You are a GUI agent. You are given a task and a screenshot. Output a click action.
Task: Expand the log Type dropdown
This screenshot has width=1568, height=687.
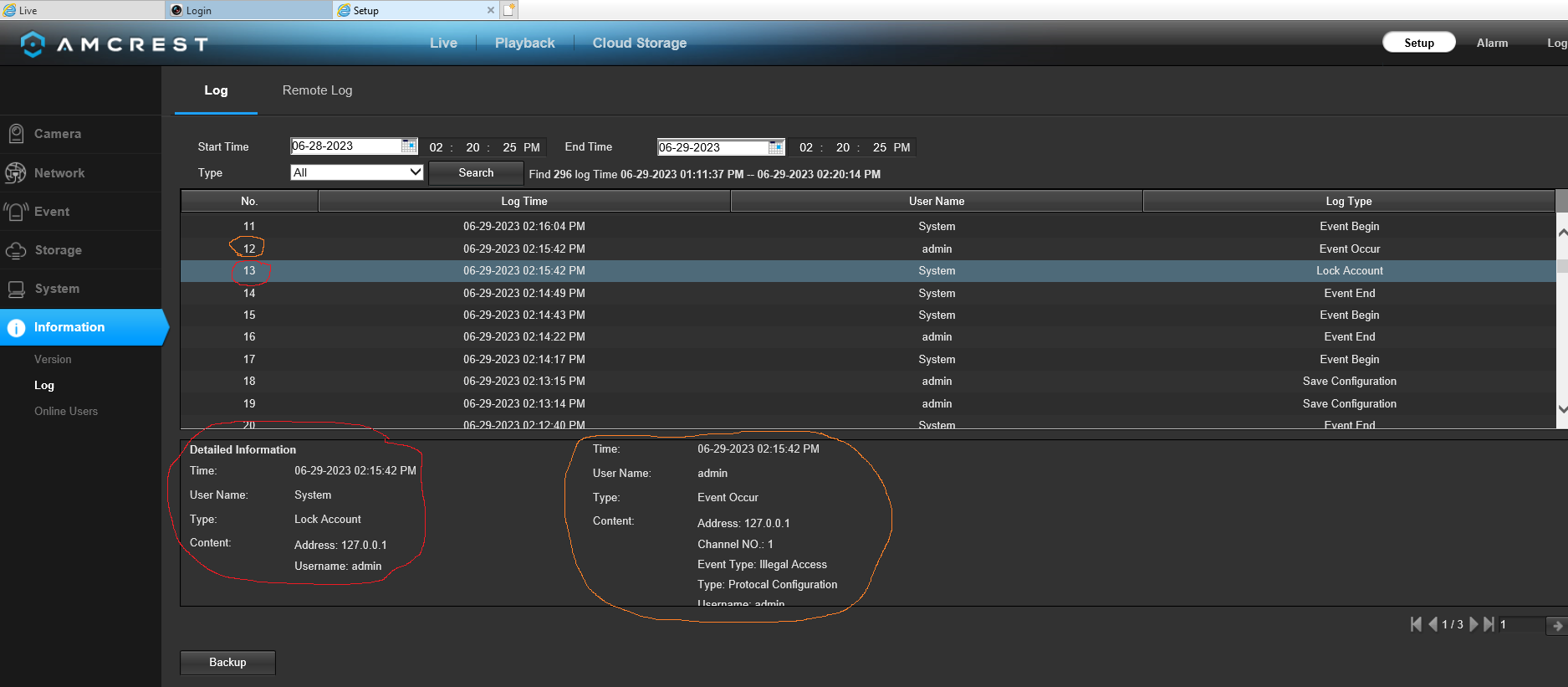pos(357,172)
